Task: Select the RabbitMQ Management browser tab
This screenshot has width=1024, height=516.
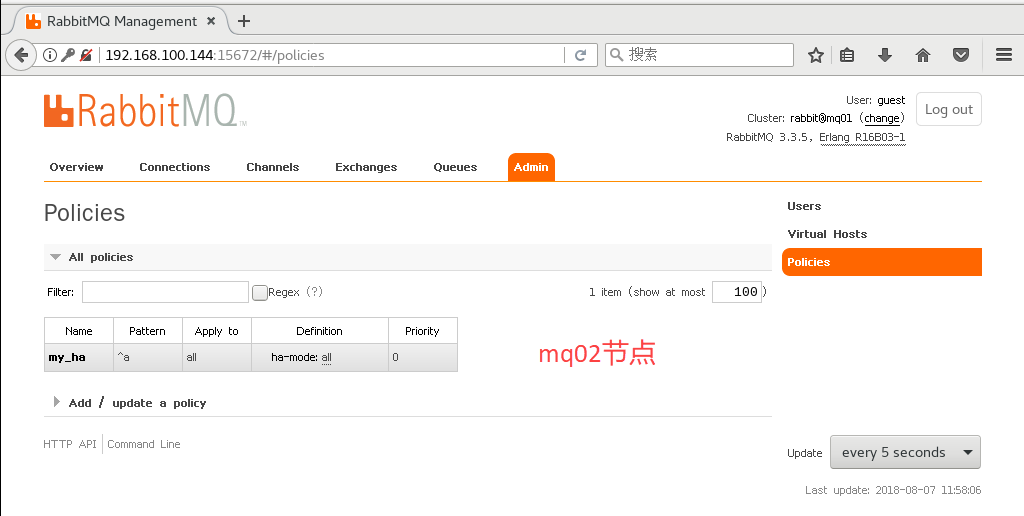Action: [121, 21]
